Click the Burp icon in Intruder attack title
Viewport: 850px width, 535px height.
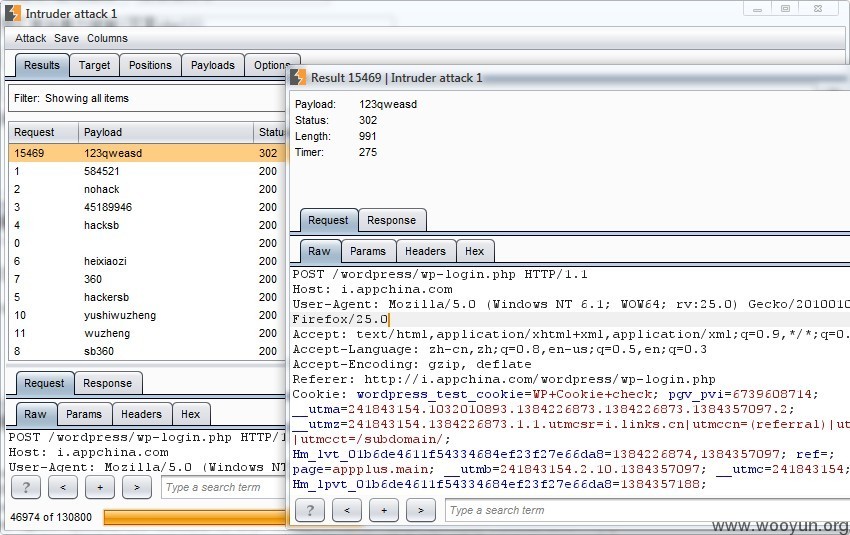click(12, 14)
